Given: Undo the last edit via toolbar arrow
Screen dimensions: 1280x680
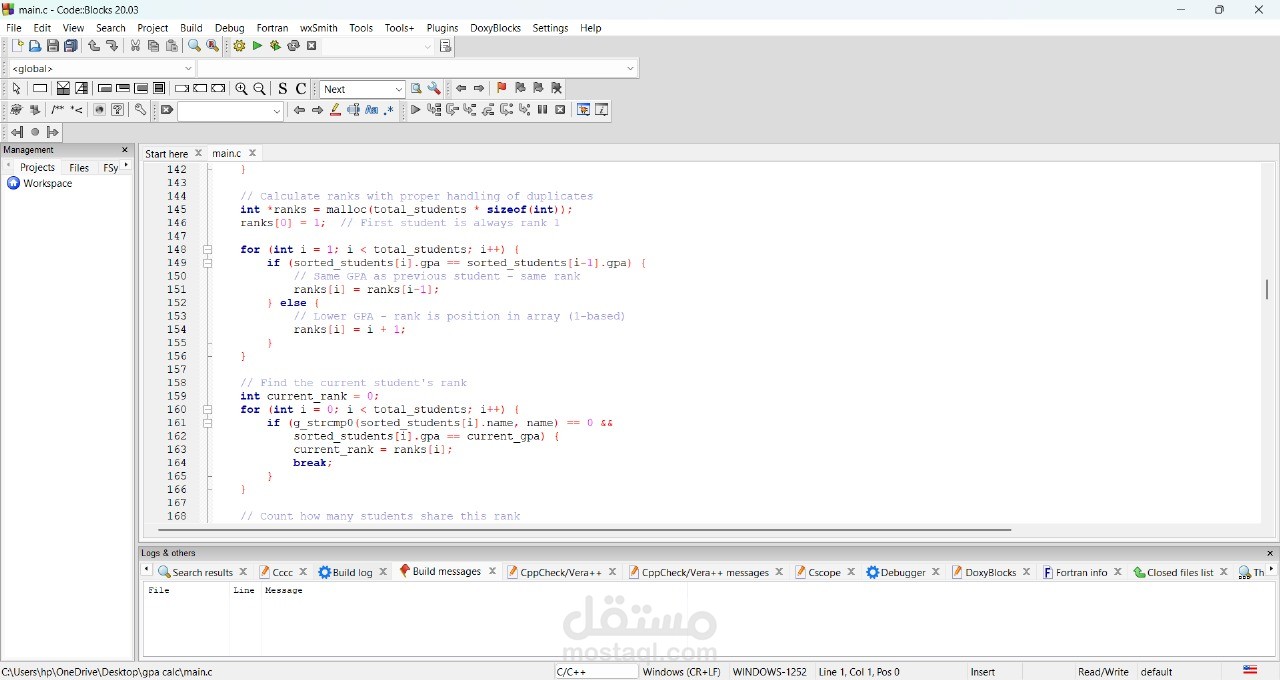Looking at the screenshot, I should tap(94, 46).
